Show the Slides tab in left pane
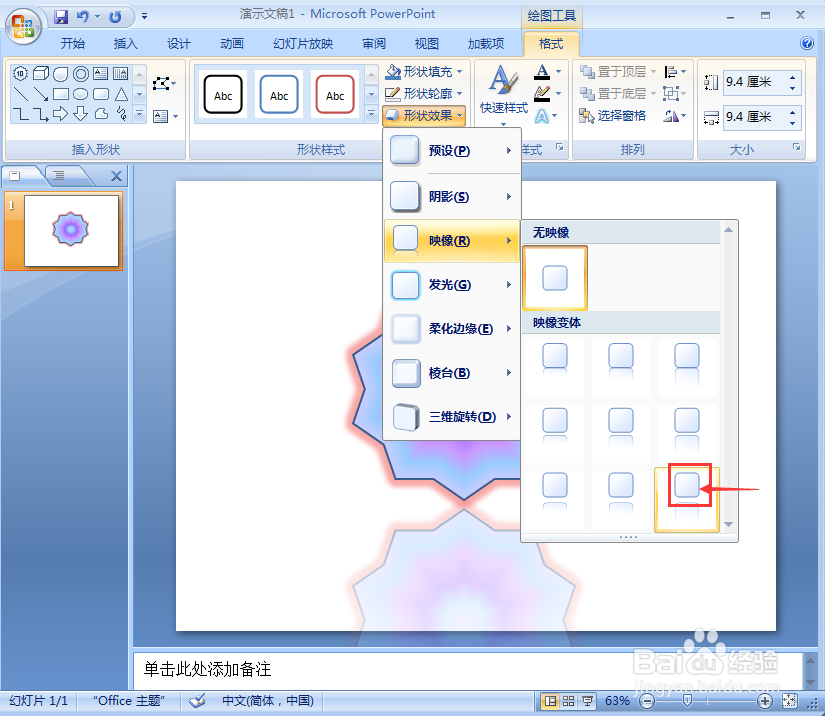 16,176
